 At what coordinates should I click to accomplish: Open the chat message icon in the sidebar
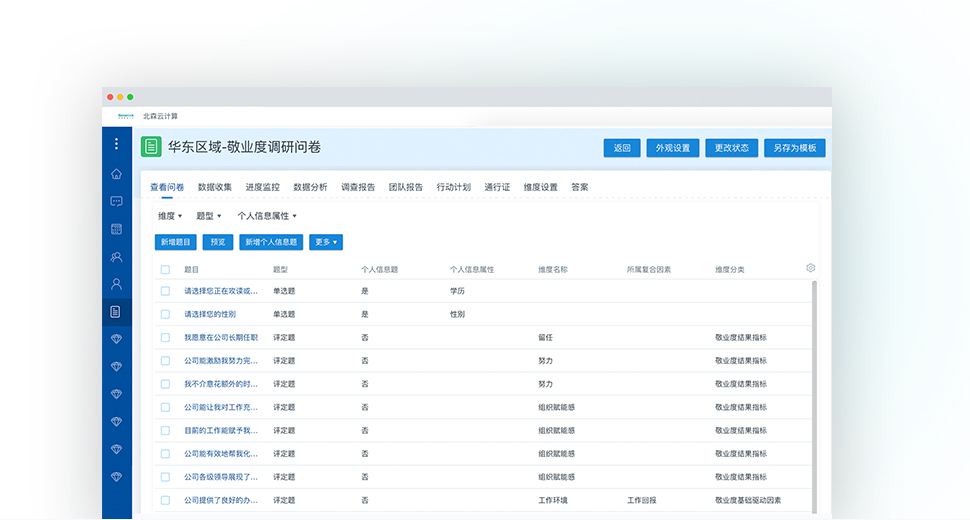pos(116,202)
